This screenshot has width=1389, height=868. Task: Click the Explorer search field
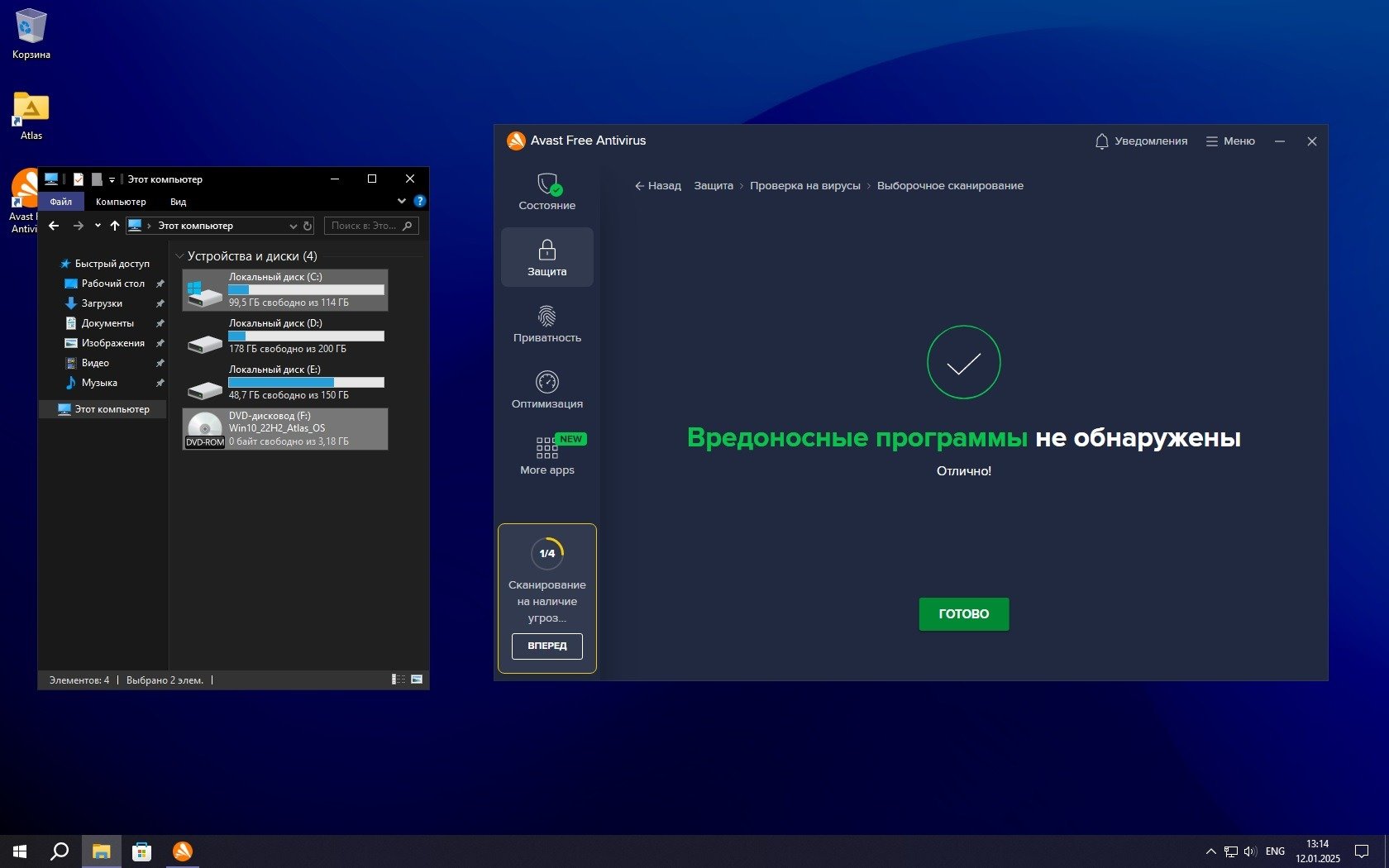365,226
